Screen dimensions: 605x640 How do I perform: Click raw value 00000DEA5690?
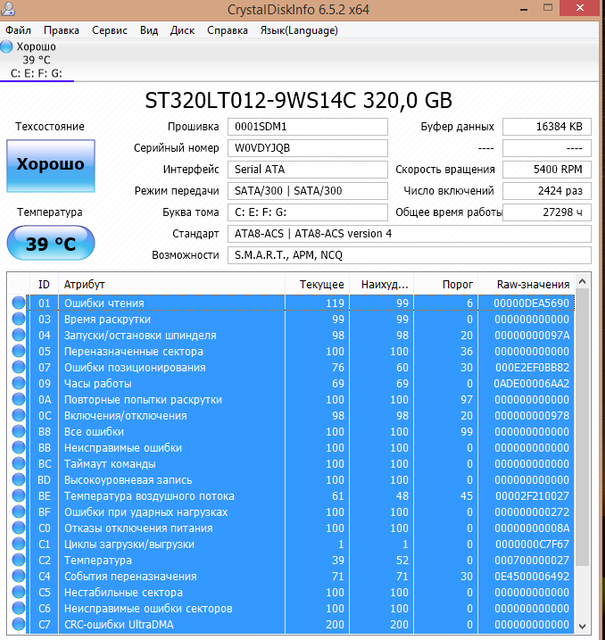click(531, 303)
